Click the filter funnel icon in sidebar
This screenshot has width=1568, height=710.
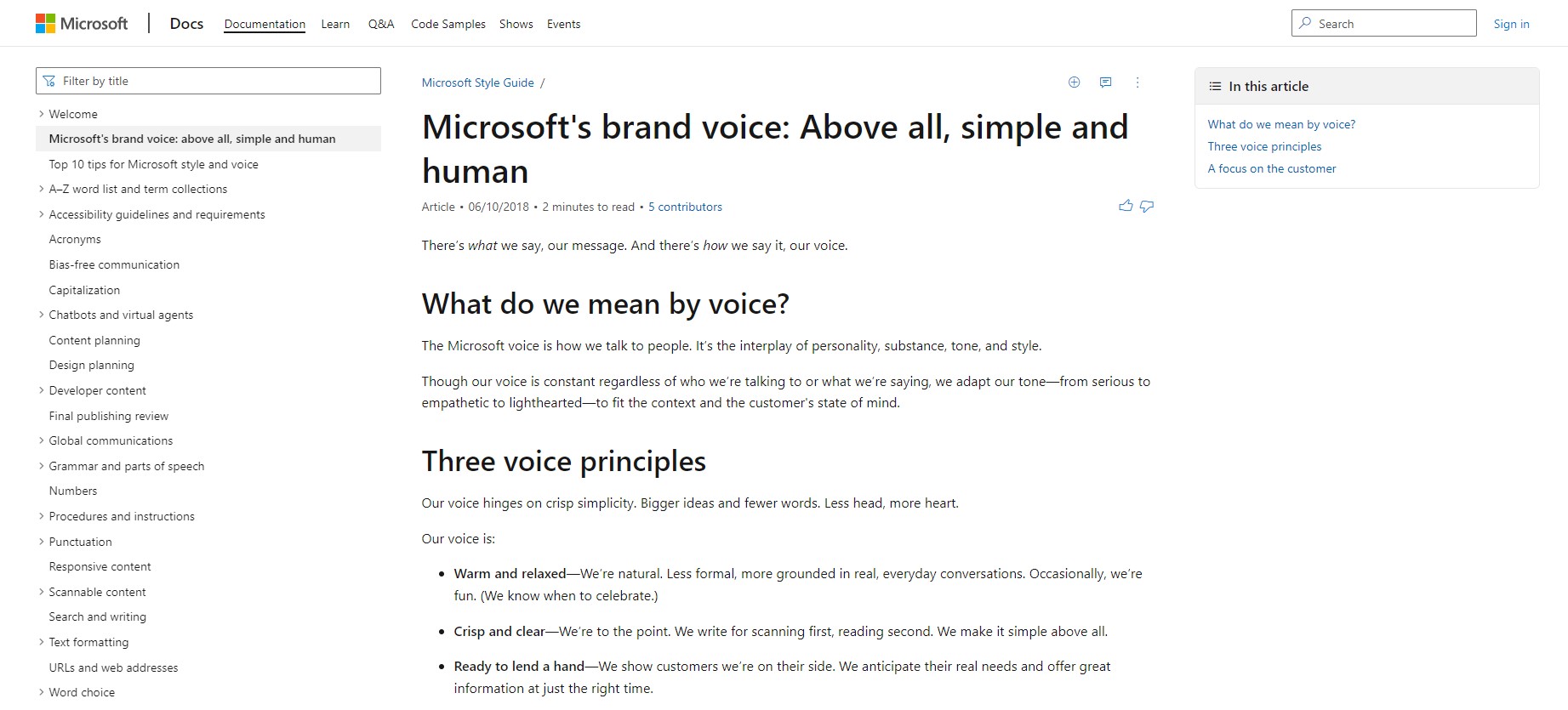pyautogui.click(x=50, y=80)
